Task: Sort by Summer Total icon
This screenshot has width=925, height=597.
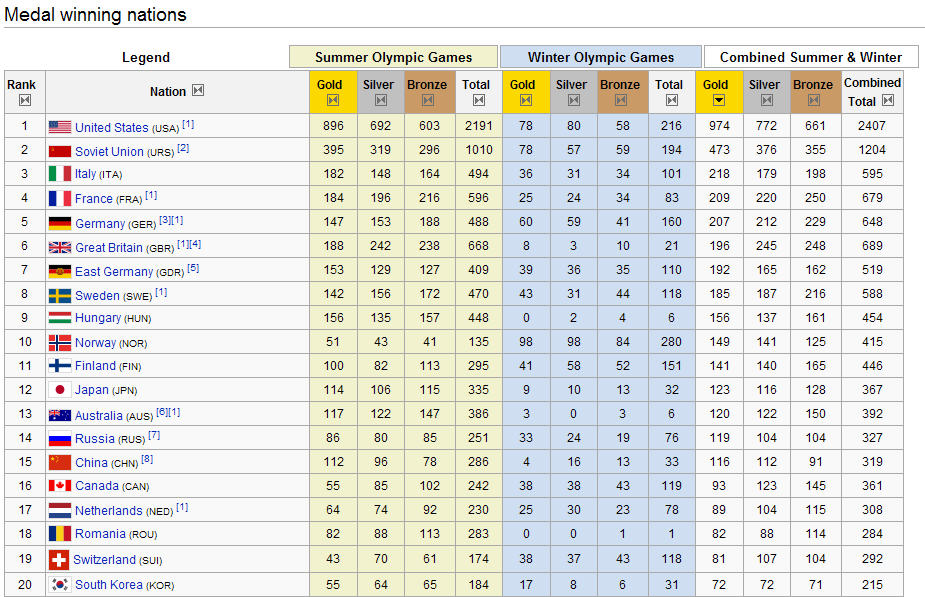Action: click(x=479, y=100)
